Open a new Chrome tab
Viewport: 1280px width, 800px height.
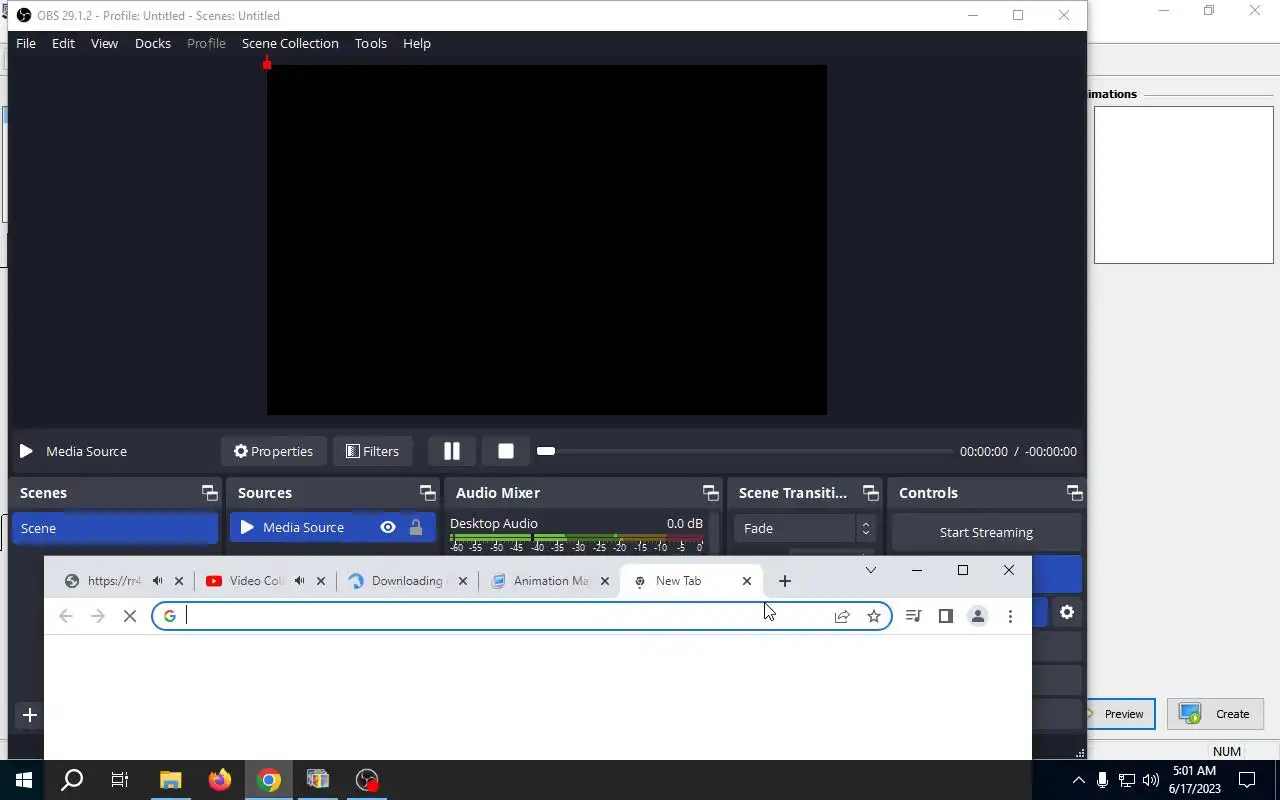(x=785, y=581)
